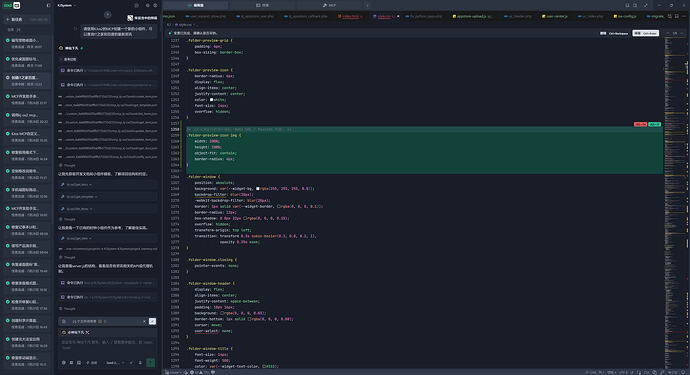690x375 pixels.
Task: Dismiss the file review bar with X
Action: pyautogui.click(x=144, y=321)
